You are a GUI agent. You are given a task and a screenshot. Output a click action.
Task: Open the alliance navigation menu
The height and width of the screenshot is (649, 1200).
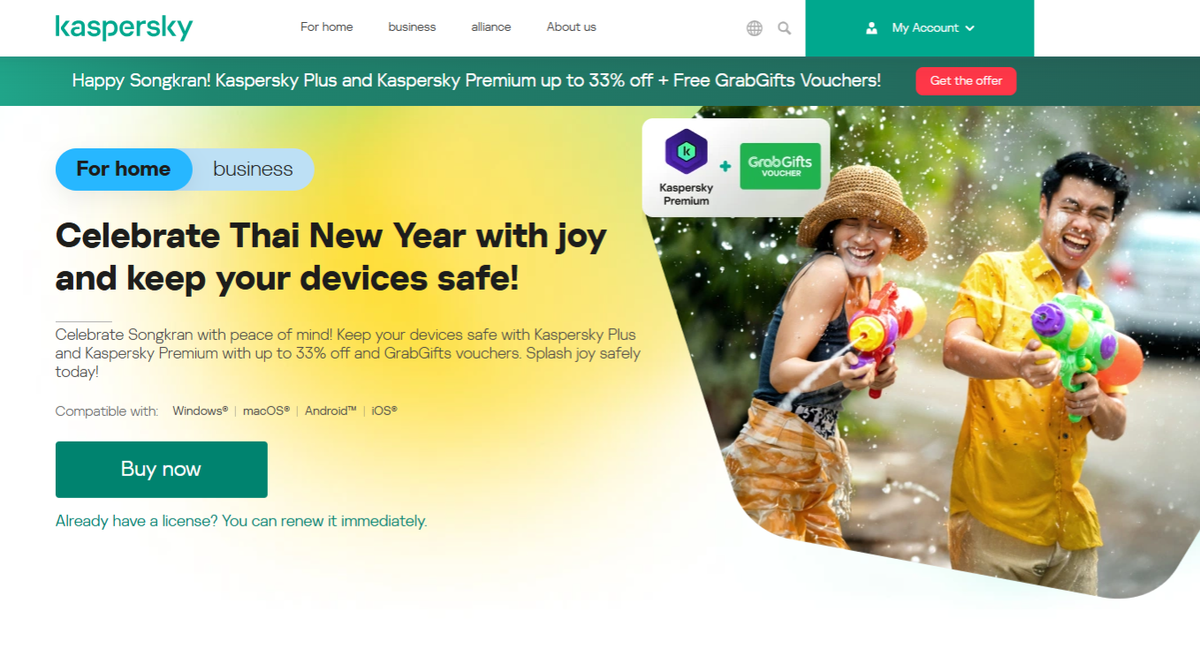pos(491,27)
